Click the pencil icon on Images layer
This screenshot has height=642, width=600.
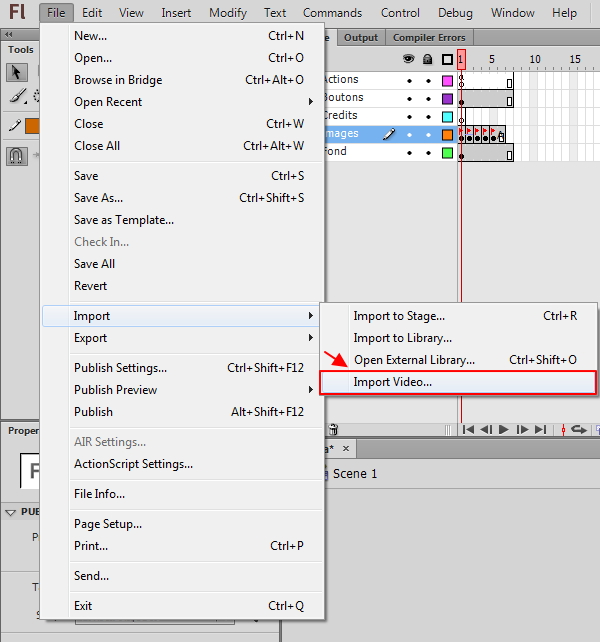click(x=389, y=134)
